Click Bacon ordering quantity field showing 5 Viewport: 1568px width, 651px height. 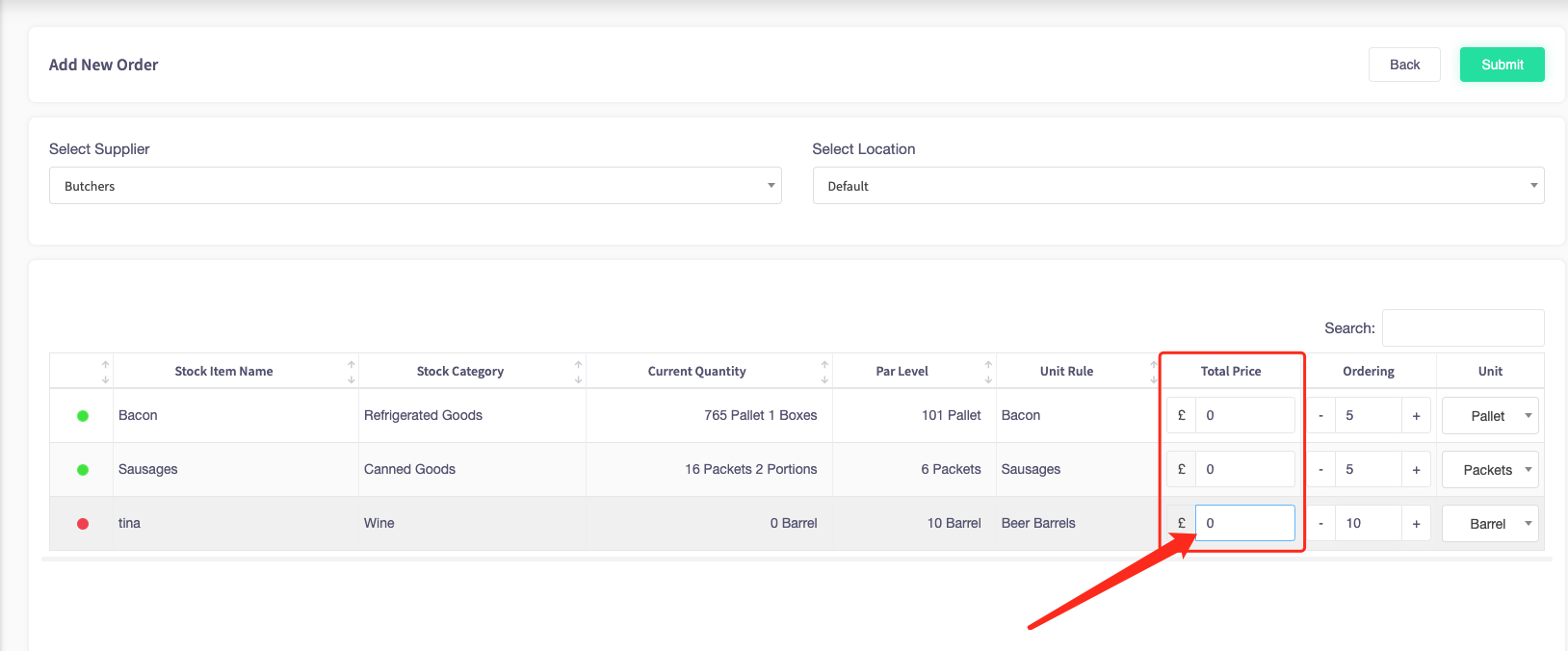coord(1368,415)
